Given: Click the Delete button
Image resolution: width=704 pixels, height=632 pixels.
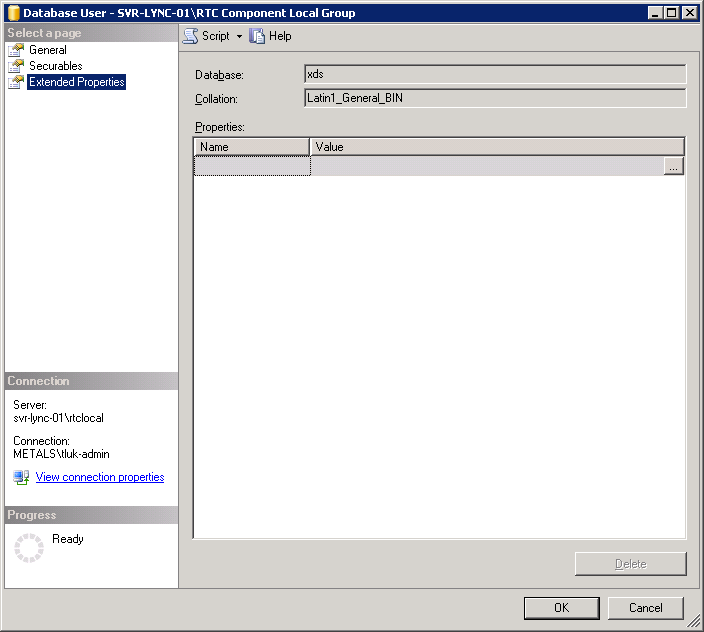Looking at the screenshot, I should (630, 564).
